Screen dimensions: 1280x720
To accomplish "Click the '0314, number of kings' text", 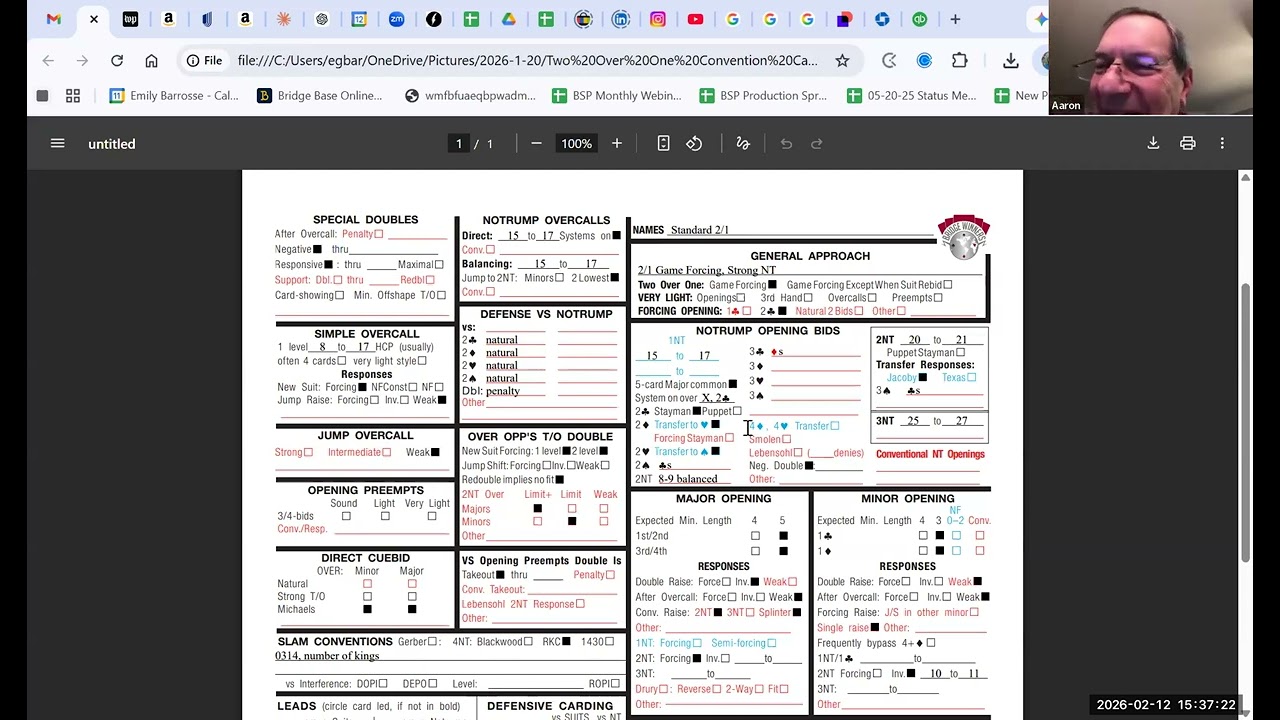I will point(327,656).
